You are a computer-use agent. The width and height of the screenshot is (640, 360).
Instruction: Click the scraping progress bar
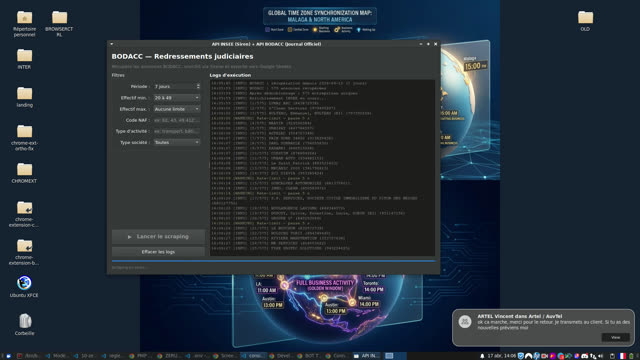point(273,260)
